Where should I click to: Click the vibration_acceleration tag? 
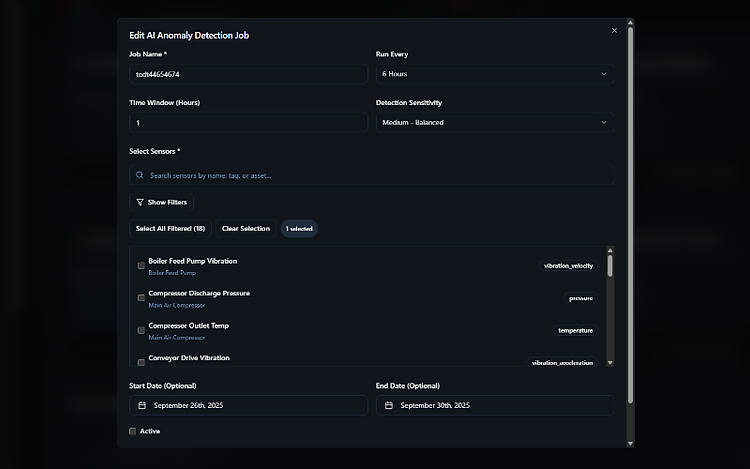tap(562, 362)
